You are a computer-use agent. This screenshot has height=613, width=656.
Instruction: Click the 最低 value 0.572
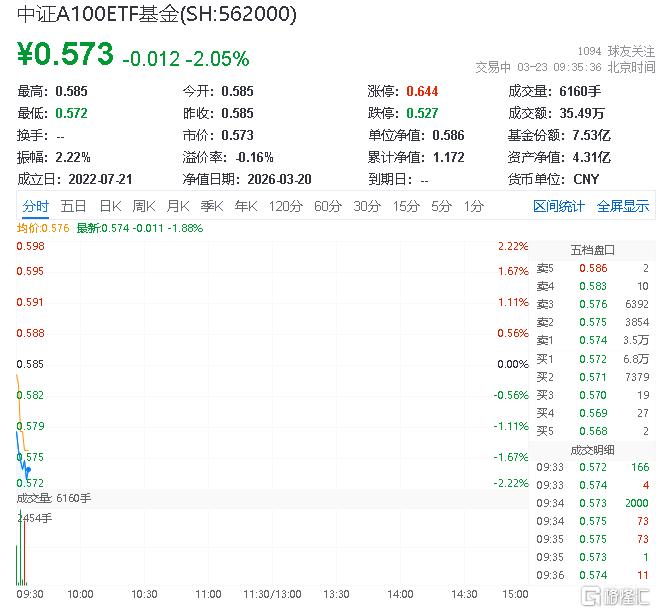pyautogui.click(x=72, y=113)
